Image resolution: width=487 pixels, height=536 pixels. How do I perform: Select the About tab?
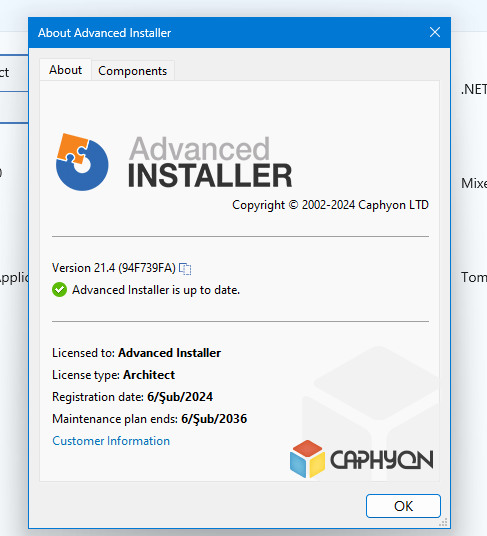pyautogui.click(x=65, y=70)
